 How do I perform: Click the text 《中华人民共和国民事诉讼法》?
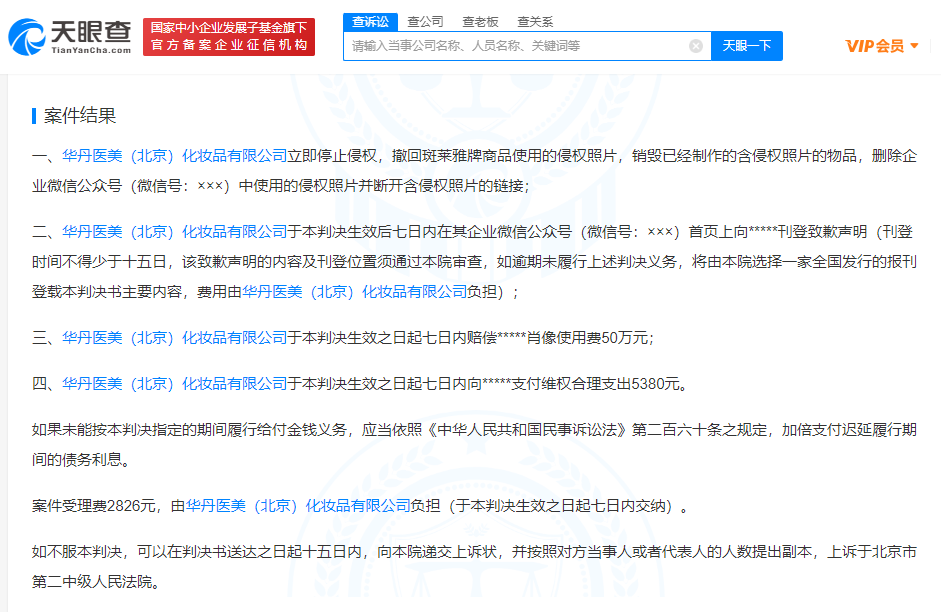pyautogui.click(x=526, y=430)
